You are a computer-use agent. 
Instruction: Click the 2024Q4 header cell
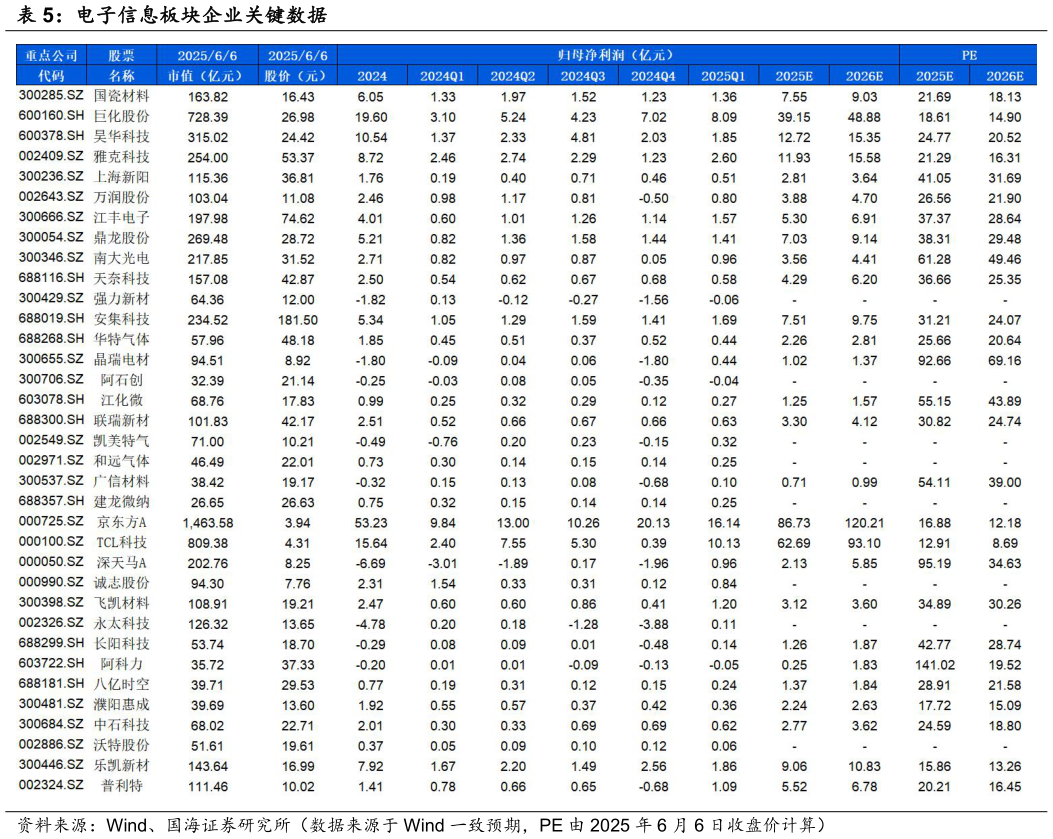click(652, 75)
